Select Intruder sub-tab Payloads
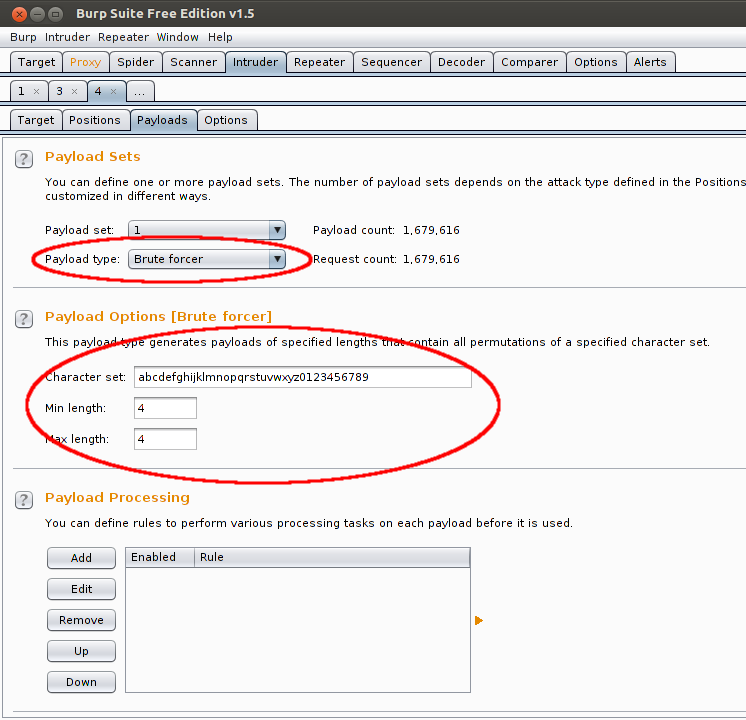This screenshot has width=746, height=720. point(162,120)
